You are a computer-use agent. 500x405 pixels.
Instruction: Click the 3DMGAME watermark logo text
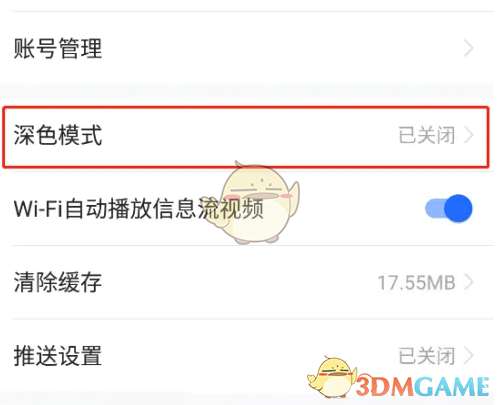click(x=422, y=387)
